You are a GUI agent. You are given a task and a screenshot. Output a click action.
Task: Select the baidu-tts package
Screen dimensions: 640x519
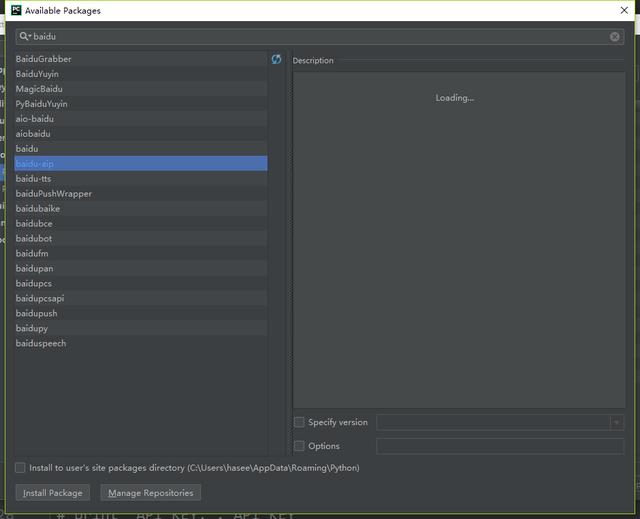point(141,179)
